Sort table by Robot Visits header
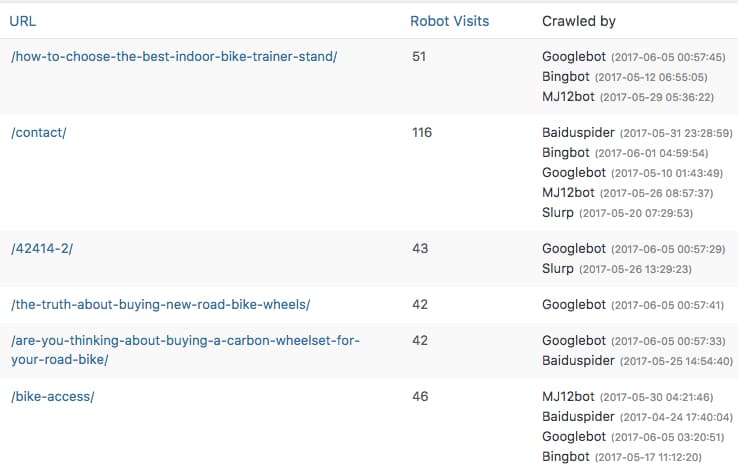The image size is (738, 464). (x=449, y=21)
